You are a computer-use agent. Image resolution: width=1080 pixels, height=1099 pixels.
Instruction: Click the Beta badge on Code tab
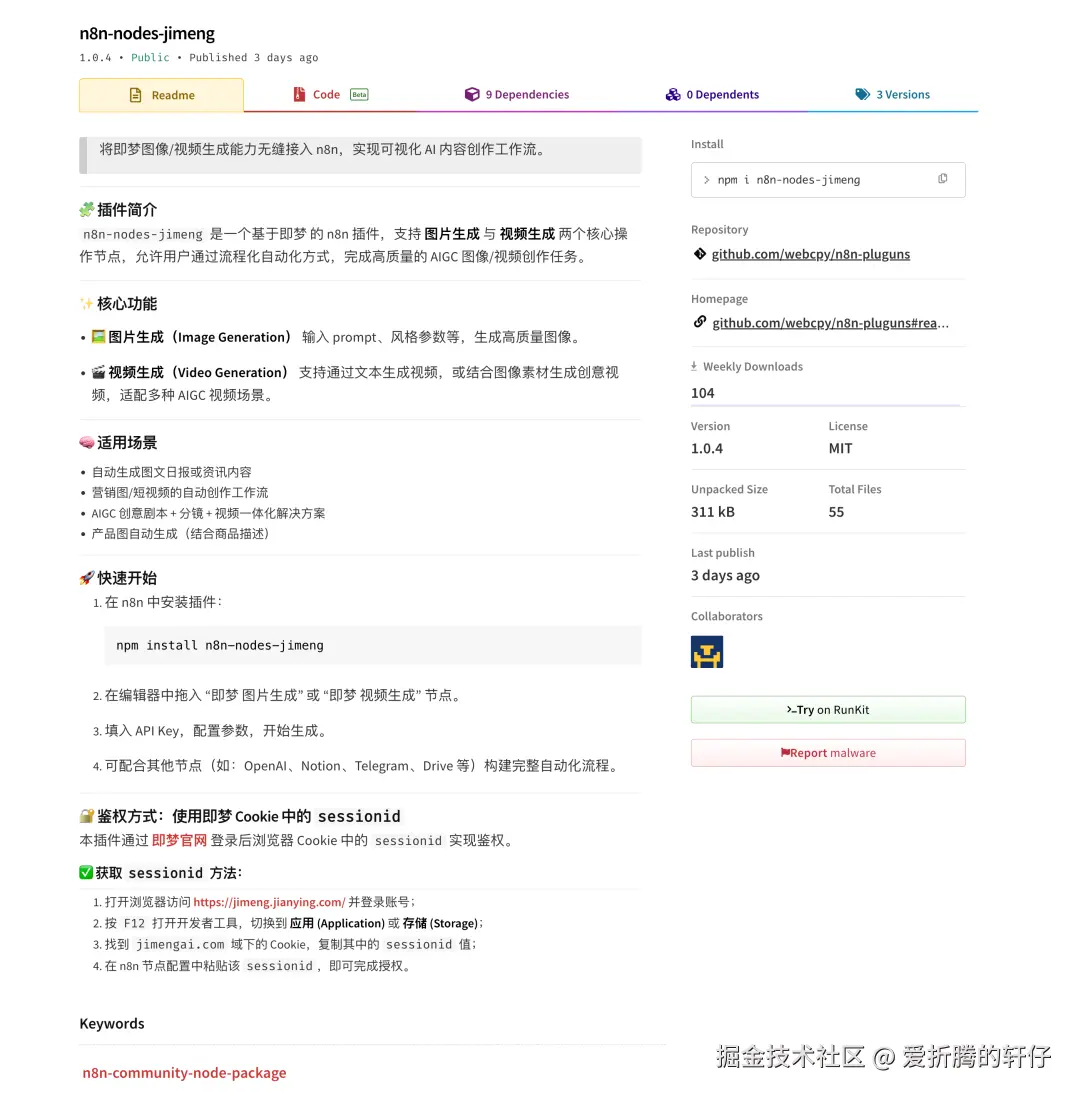(359, 95)
